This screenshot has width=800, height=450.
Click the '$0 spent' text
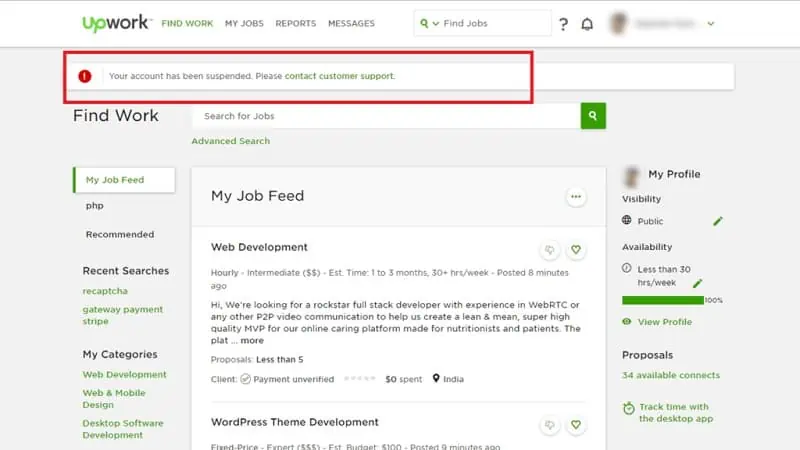click(404, 379)
